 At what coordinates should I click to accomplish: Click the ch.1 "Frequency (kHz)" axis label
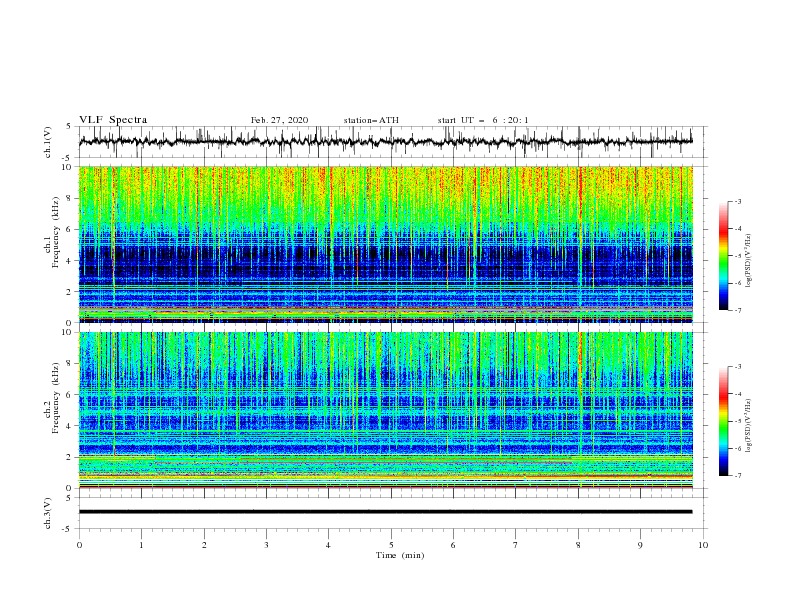[x=57, y=232]
